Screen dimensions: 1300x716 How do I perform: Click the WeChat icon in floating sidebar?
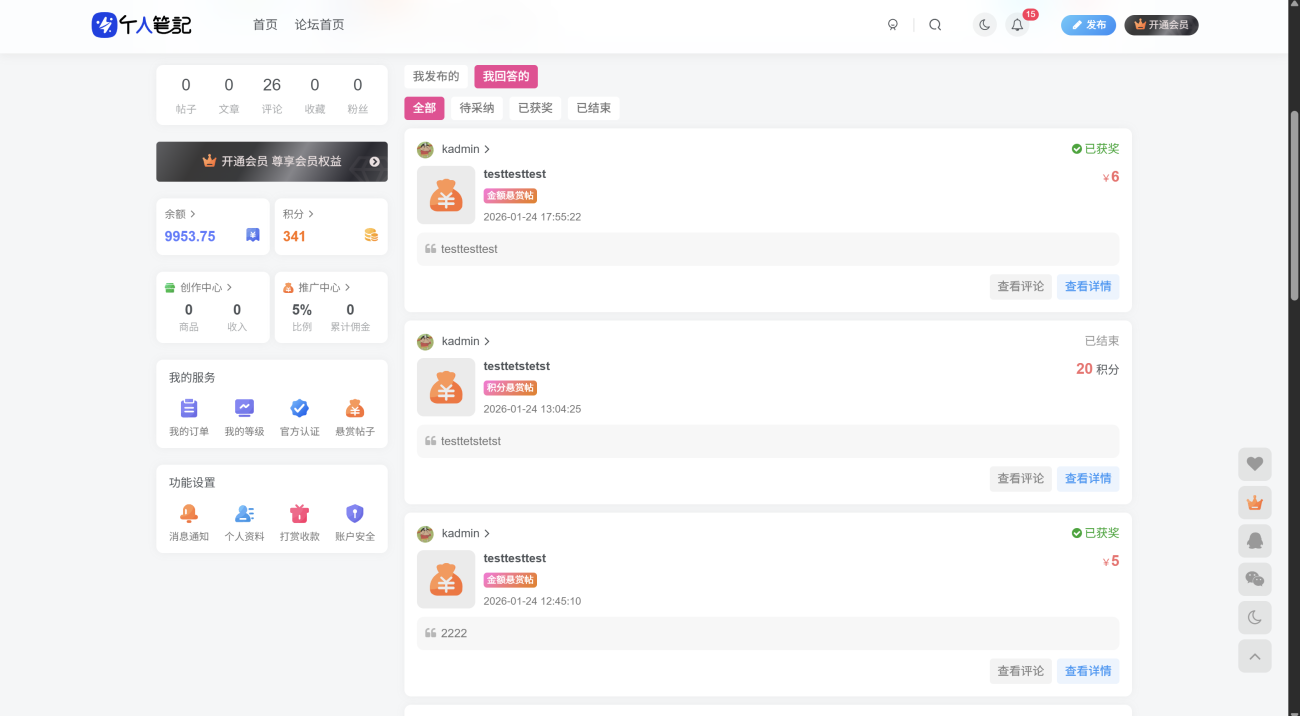[1254, 579]
